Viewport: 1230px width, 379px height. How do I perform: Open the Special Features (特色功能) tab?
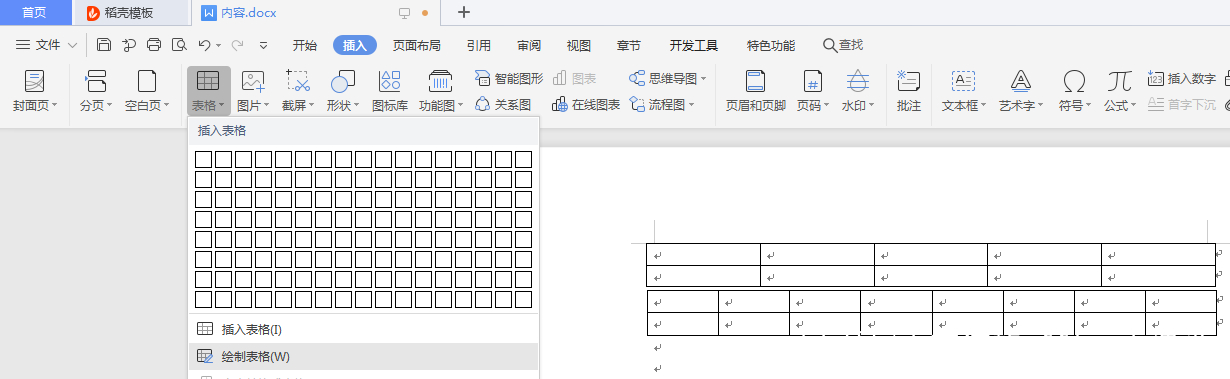[x=771, y=45]
